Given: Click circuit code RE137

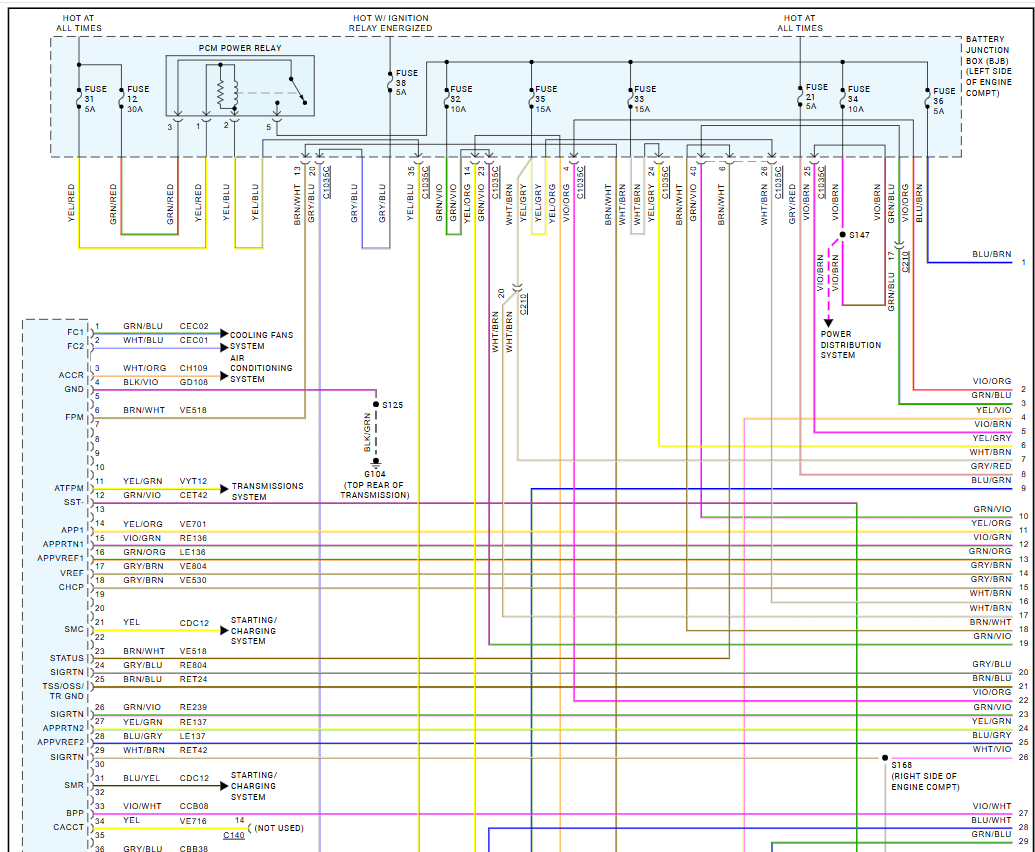Looking at the screenshot, I should (193, 722).
